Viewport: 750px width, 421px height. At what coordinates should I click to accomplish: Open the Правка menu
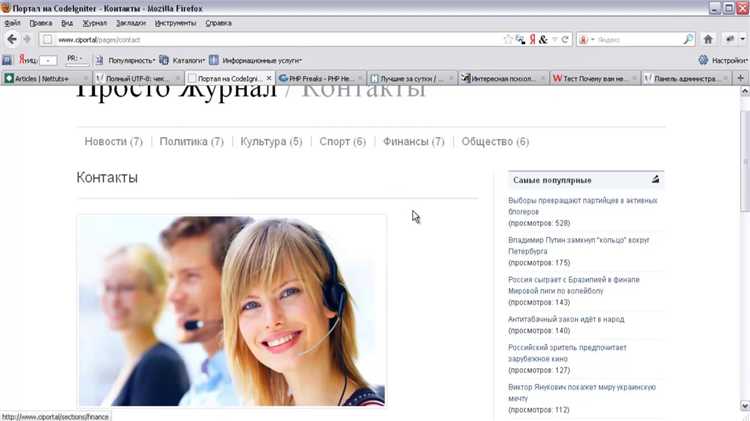pyautogui.click(x=41, y=23)
